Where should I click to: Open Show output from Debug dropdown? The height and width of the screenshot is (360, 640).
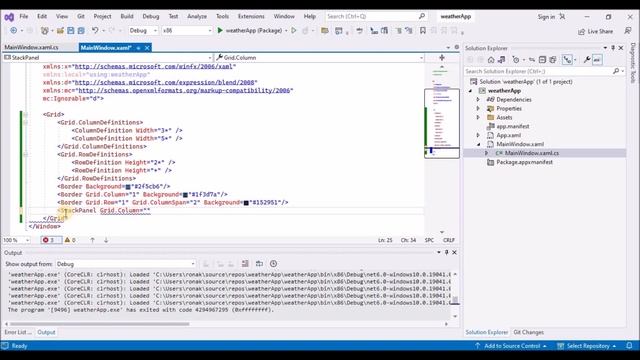point(126,264)
